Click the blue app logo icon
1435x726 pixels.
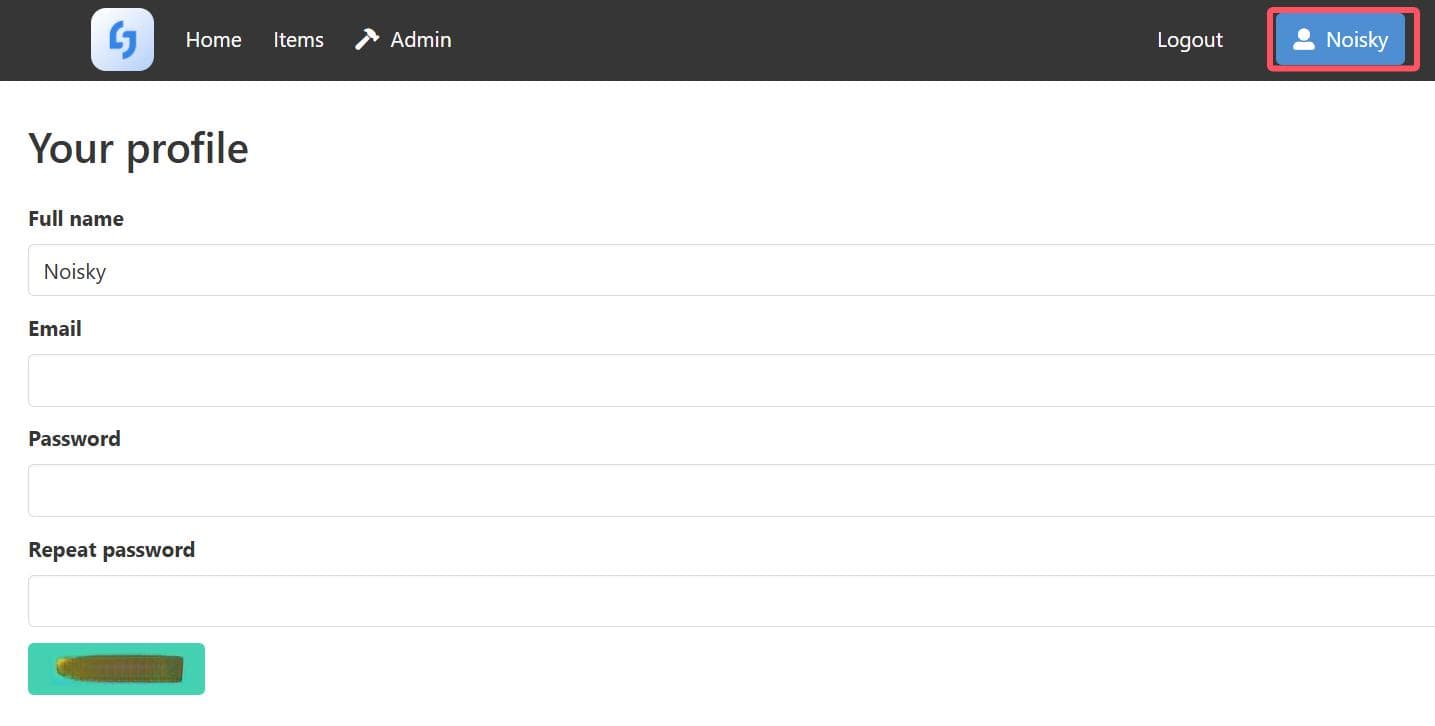coord(122,40)
